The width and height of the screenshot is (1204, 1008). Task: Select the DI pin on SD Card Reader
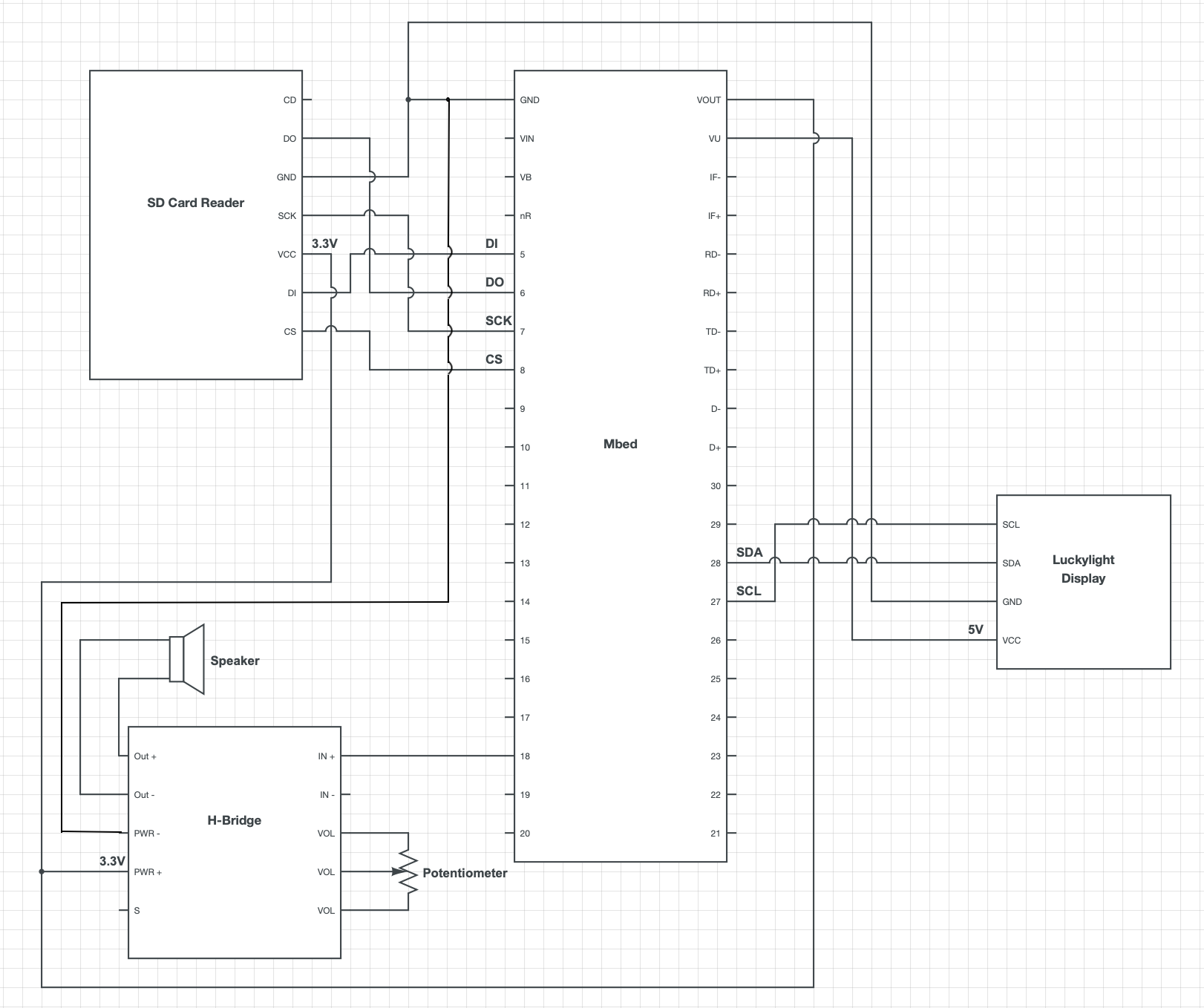tap(292, 293)
